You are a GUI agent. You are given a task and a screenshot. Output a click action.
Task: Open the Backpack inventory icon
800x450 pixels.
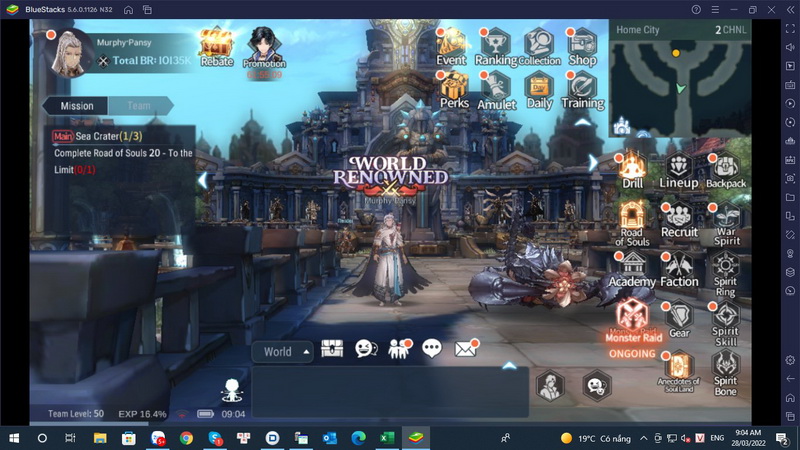[x=725, y=170]
